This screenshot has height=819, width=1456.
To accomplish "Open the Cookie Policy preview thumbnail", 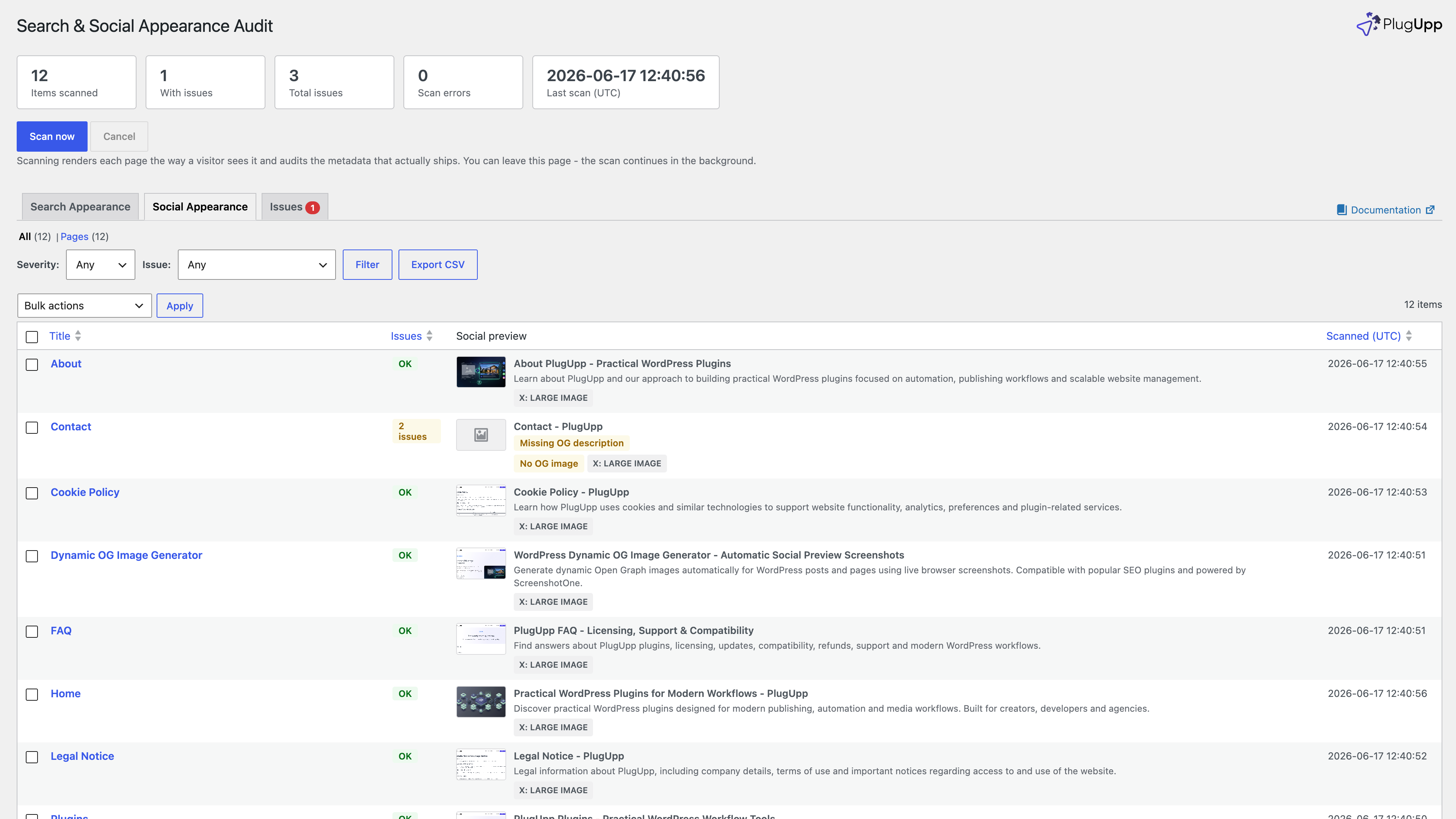I will point(481,500).
